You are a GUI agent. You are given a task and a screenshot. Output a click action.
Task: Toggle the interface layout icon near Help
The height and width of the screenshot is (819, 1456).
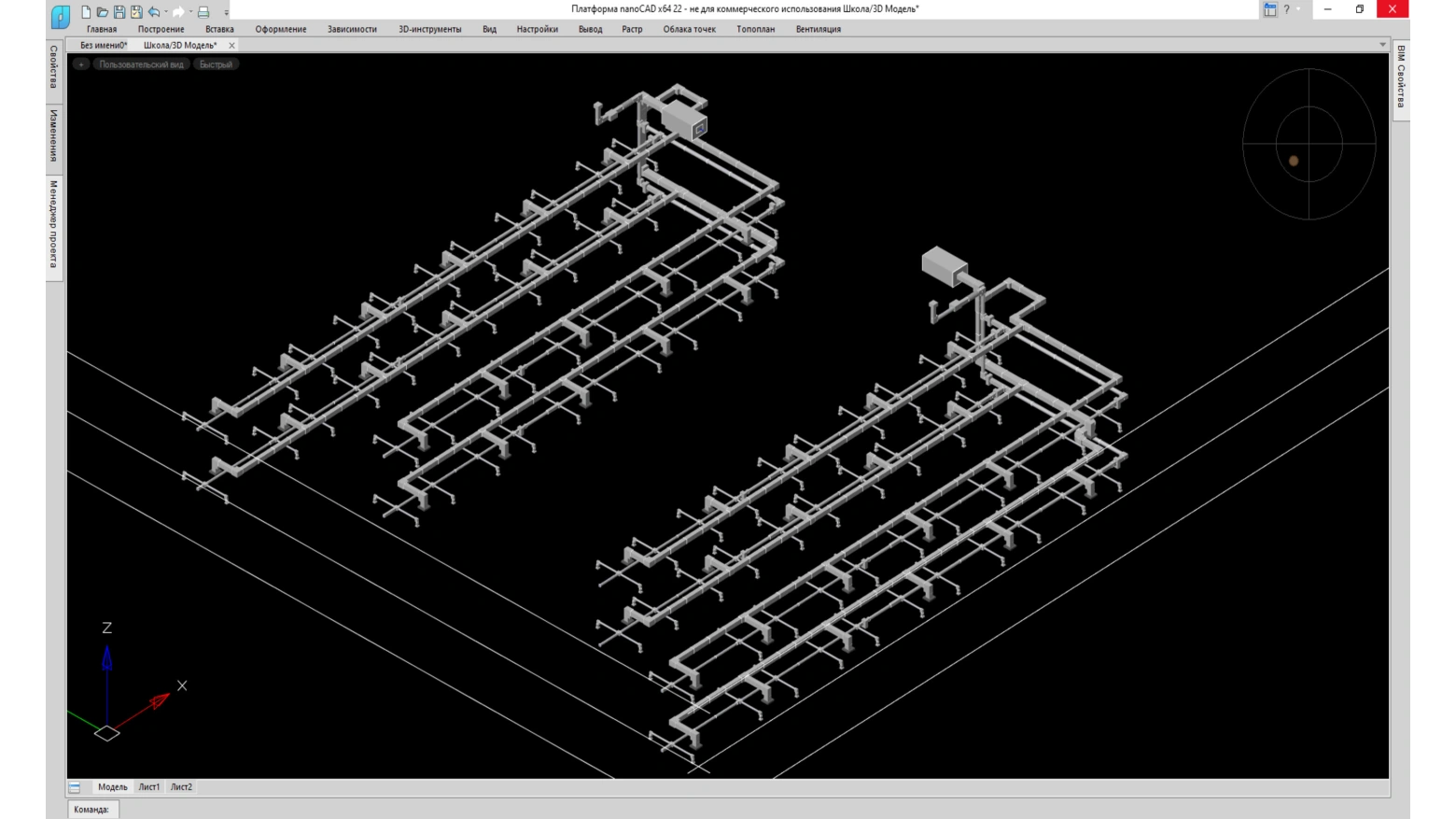click(x=1269, y=9)
